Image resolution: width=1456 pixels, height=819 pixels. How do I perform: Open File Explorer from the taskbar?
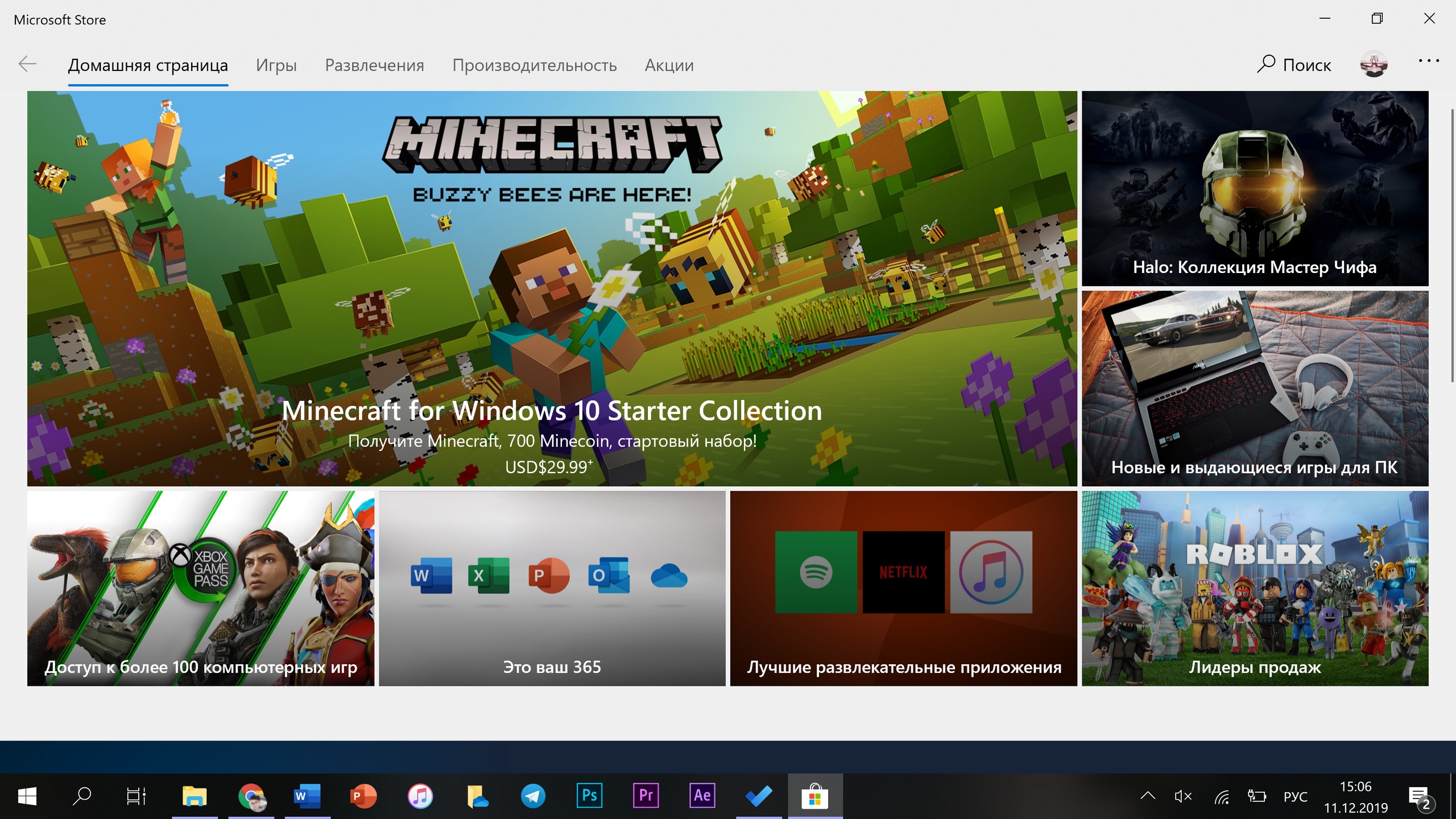pyautogui.click(x=195, y=796)
